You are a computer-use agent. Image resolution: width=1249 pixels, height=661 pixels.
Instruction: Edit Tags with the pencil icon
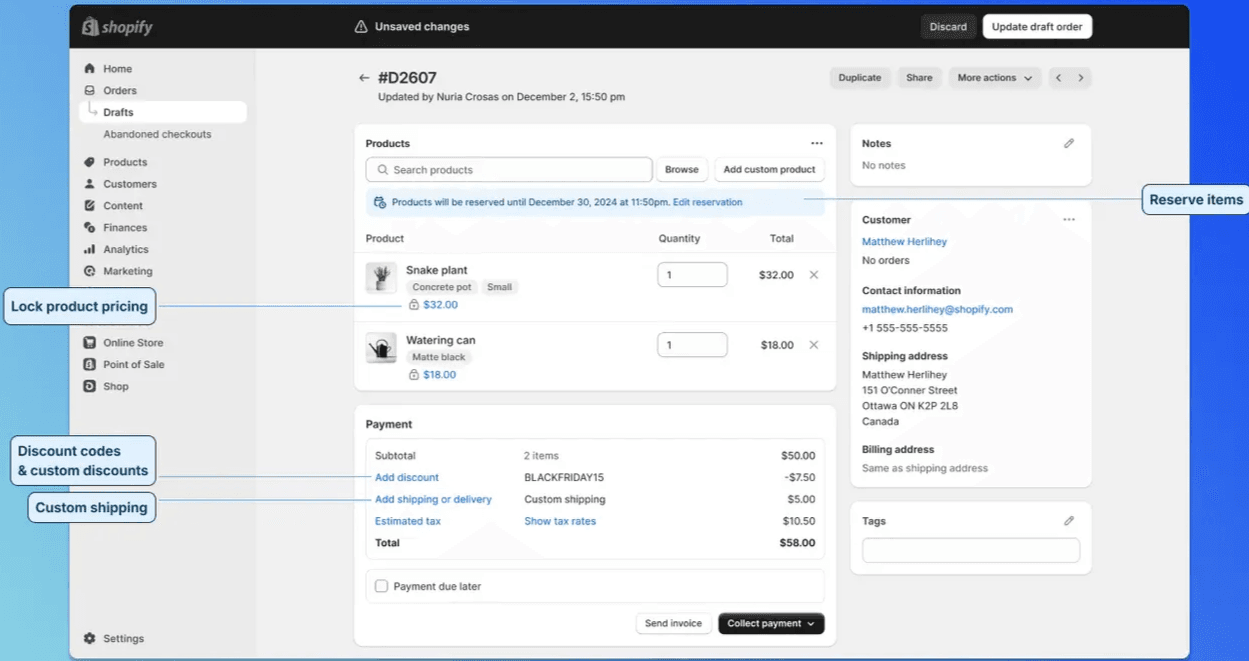tap(1069, 521)
